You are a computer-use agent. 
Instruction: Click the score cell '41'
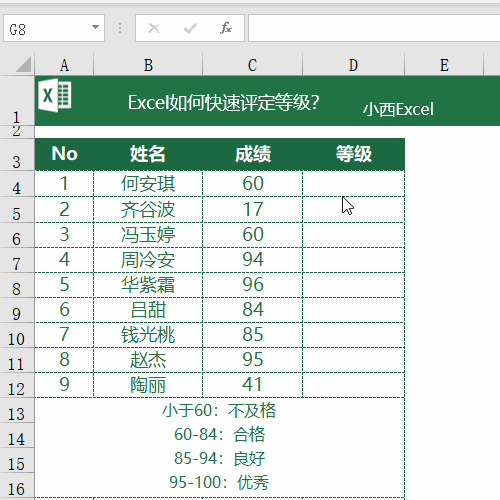[253, 385]
